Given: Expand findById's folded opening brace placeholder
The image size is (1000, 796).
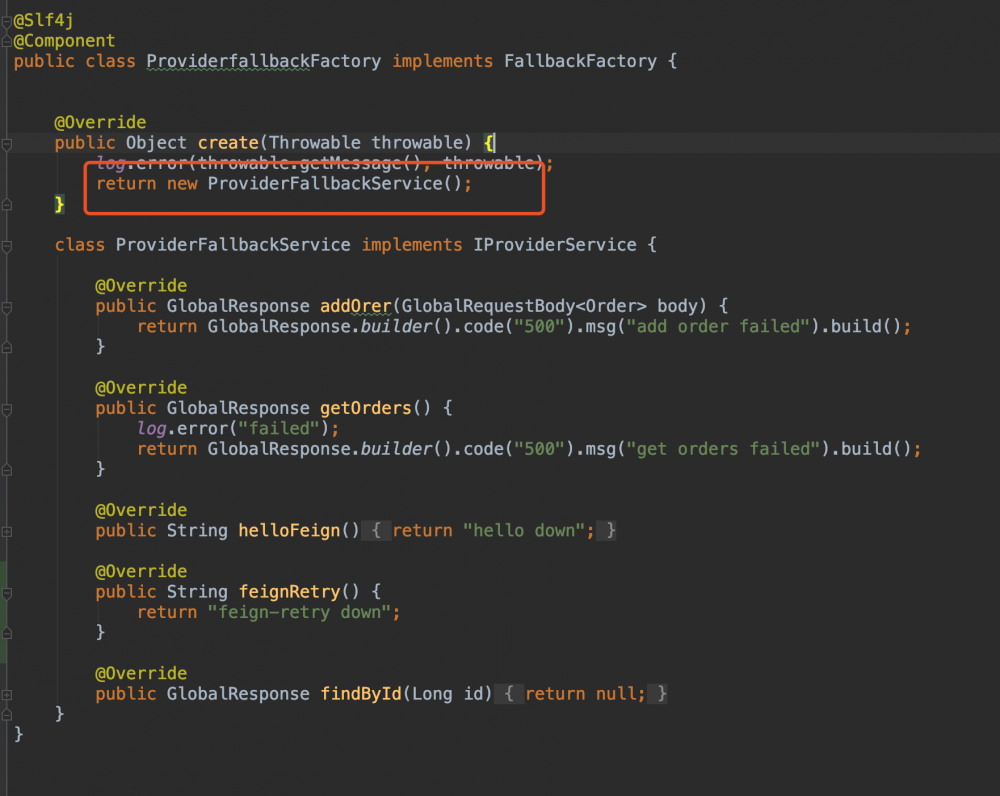Looking at the screenshot, I should [x=509, y=694].
